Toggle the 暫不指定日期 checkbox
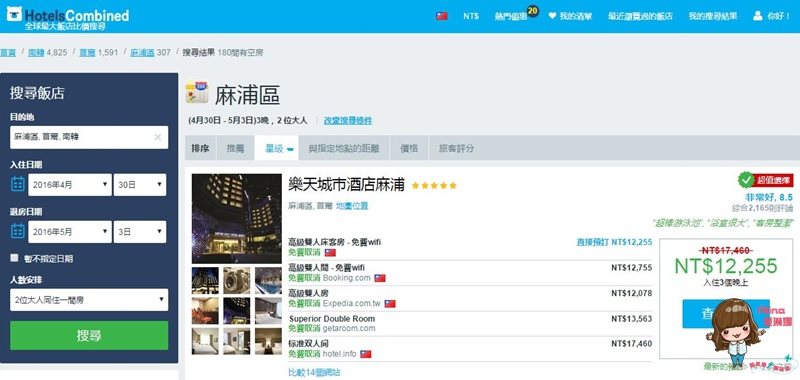Image resolution: width=800 pixels, height=380 pixels. [14, 258]
